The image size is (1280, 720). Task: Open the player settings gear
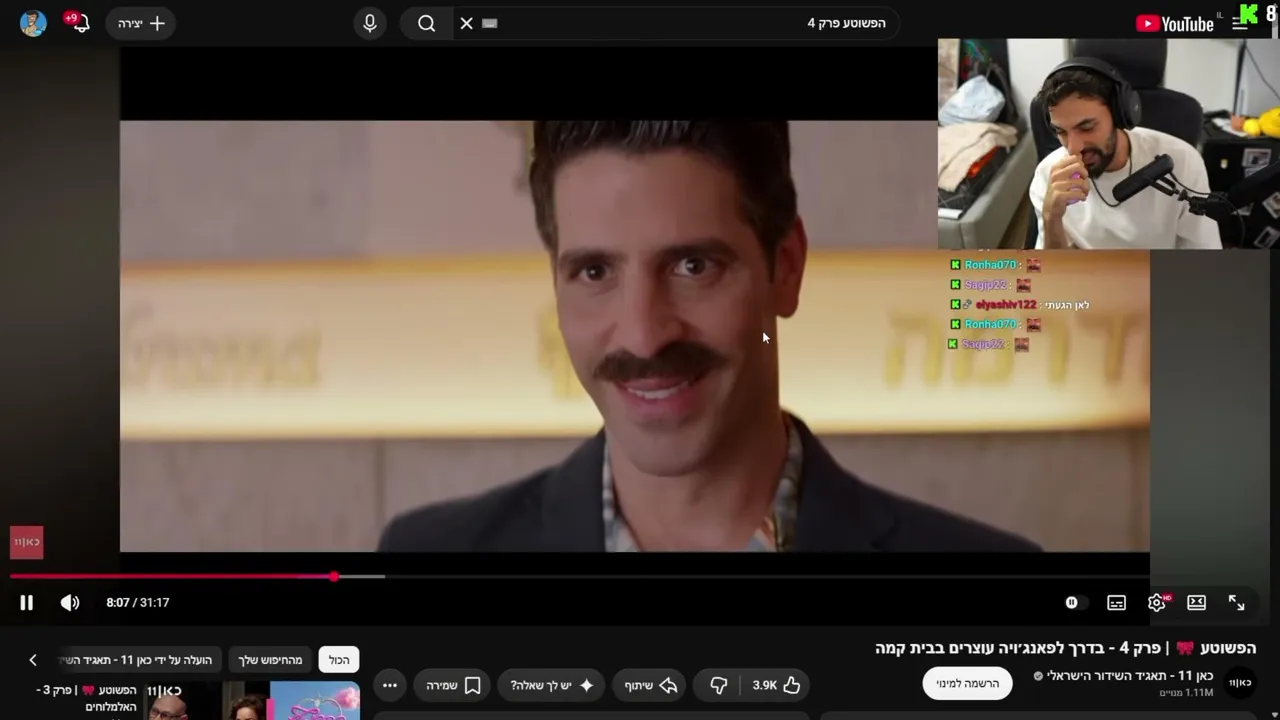tap(1157, 602)
